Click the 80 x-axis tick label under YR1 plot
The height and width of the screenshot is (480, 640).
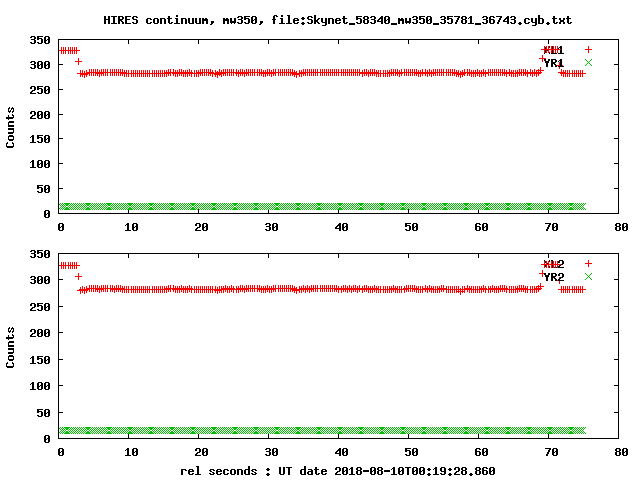(621, 227)
